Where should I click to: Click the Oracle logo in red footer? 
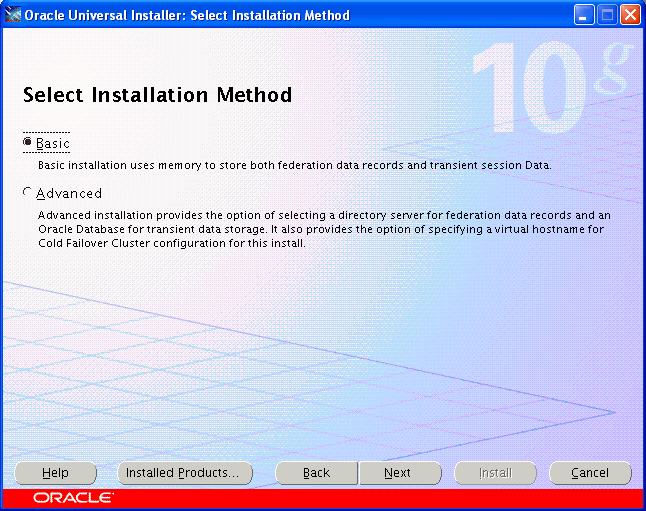point(73,498)
